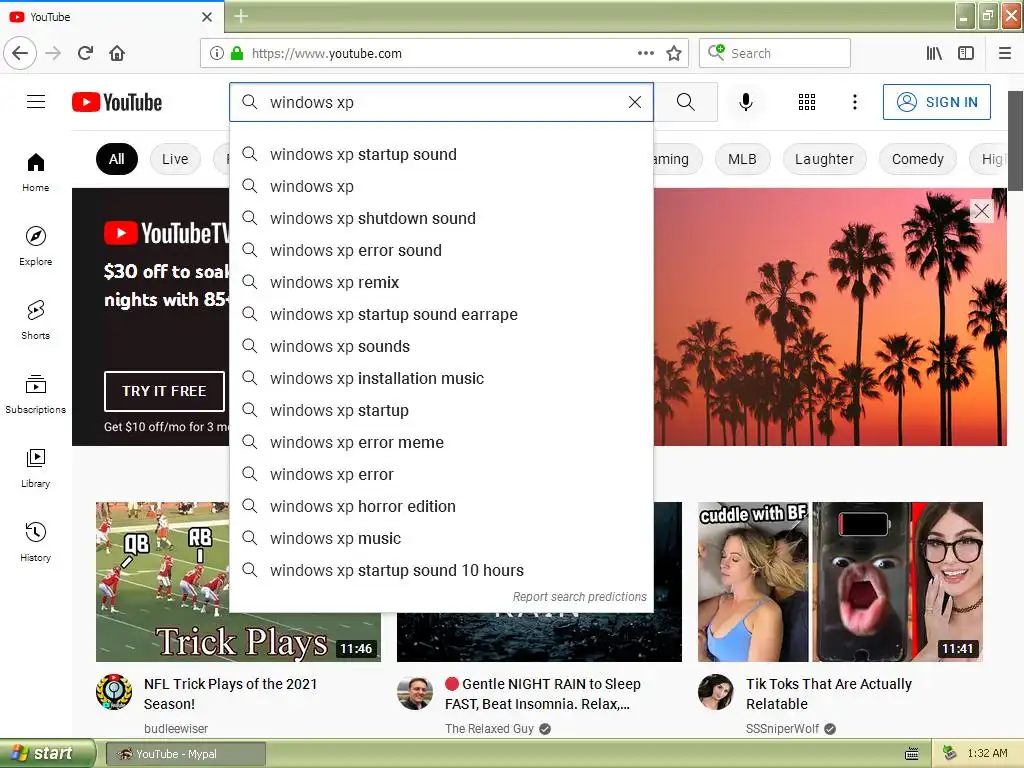
Task: Open YouTube settings three-dot menu
Action: point(854,102)
